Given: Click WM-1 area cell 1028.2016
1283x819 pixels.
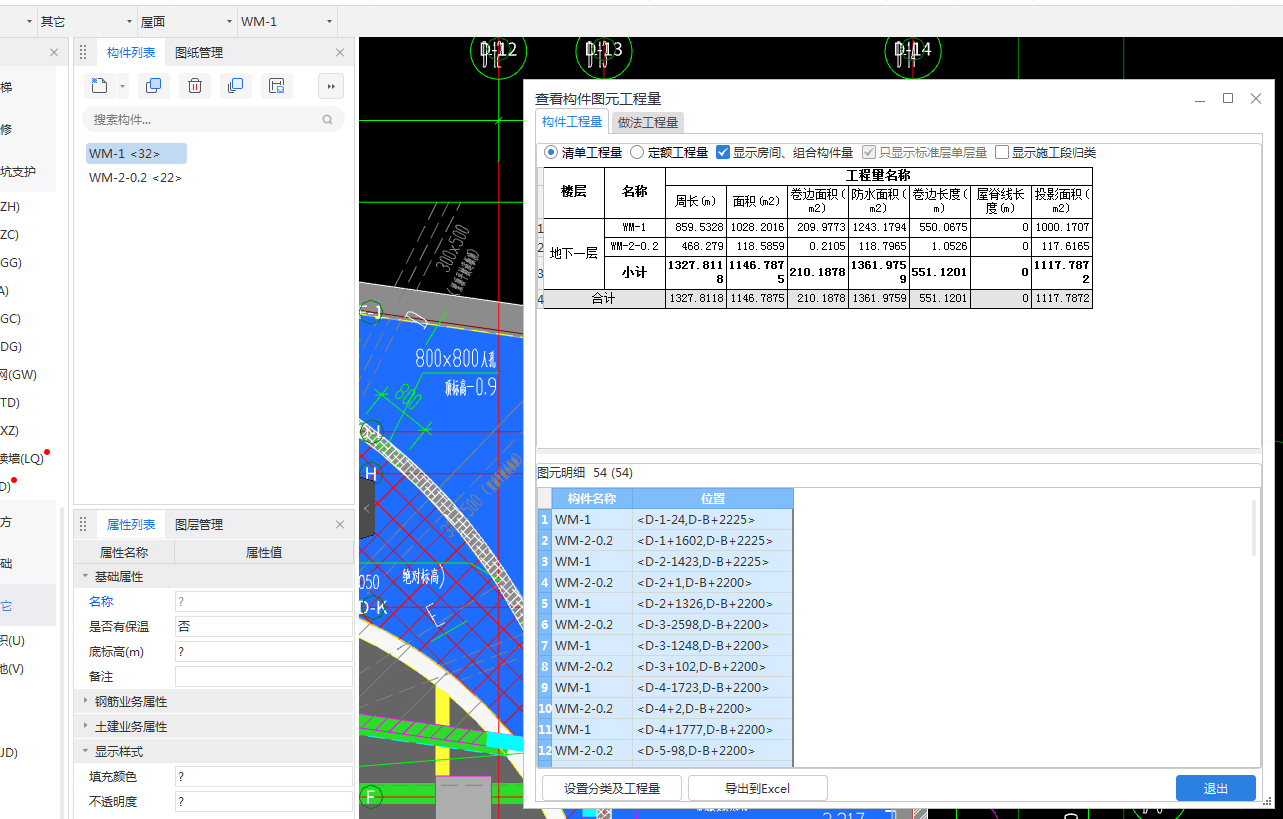Looking at the screenshot, I should [757, 228].
